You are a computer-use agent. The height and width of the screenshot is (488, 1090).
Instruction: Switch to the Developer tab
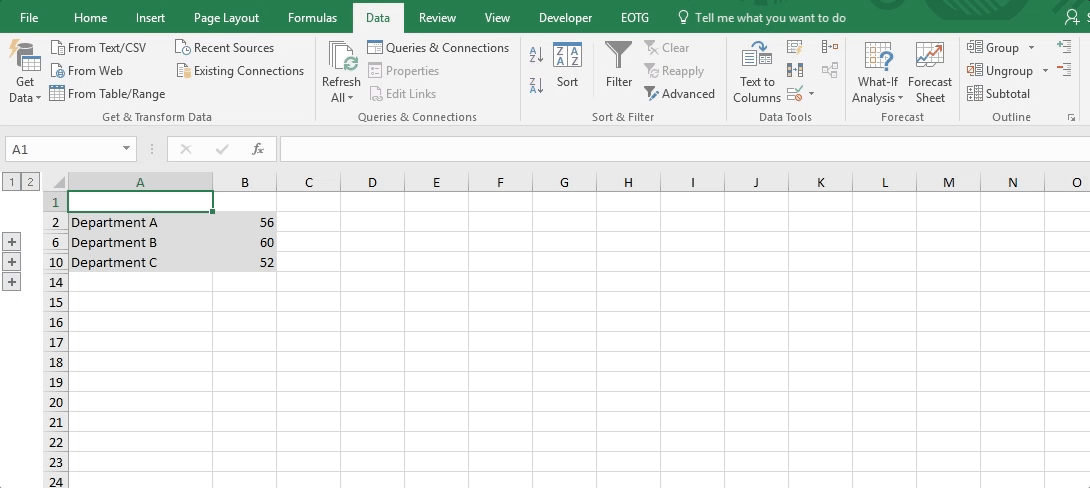(x=565, y=18)
